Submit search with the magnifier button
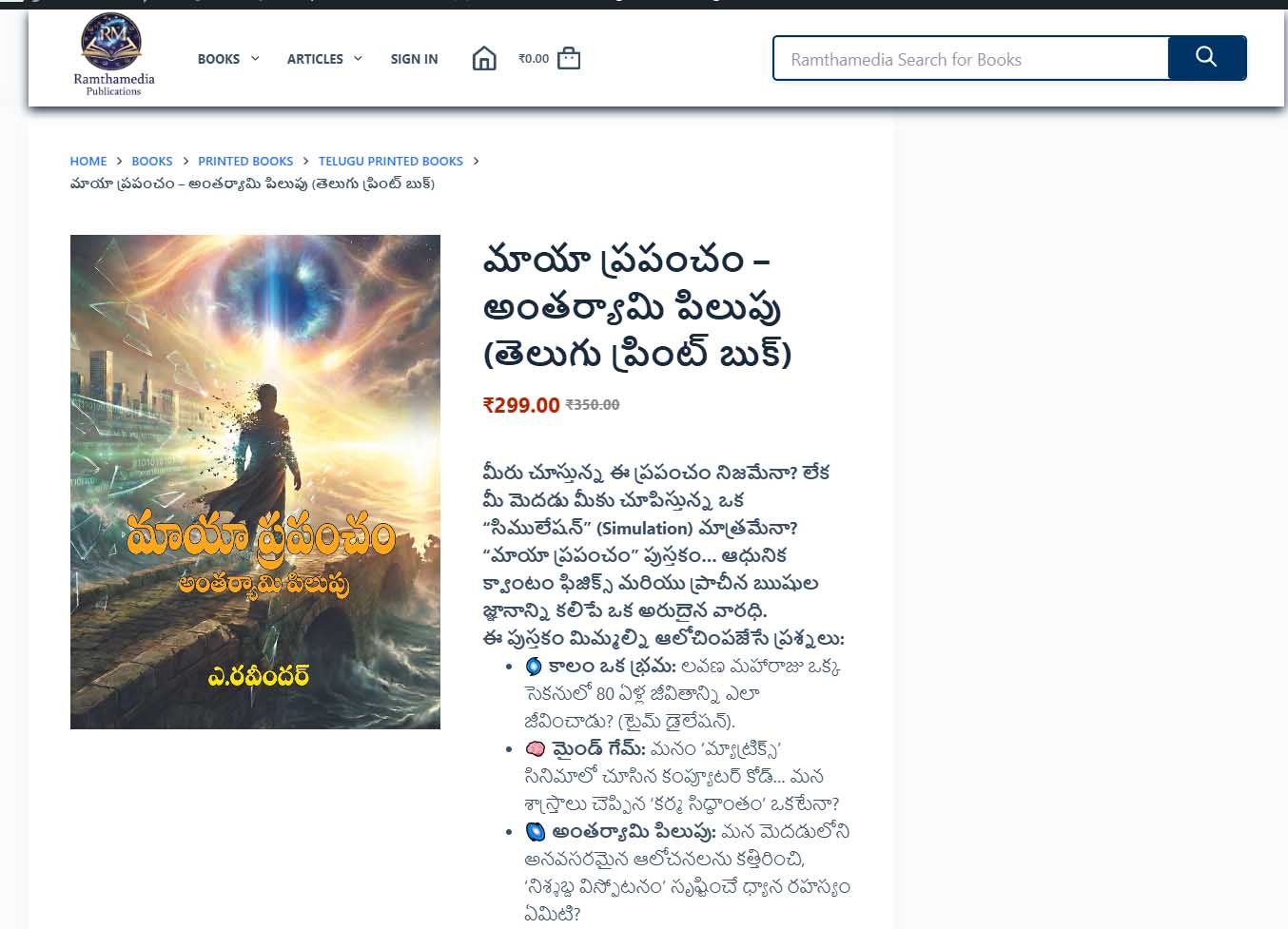 coord(1206,57)
